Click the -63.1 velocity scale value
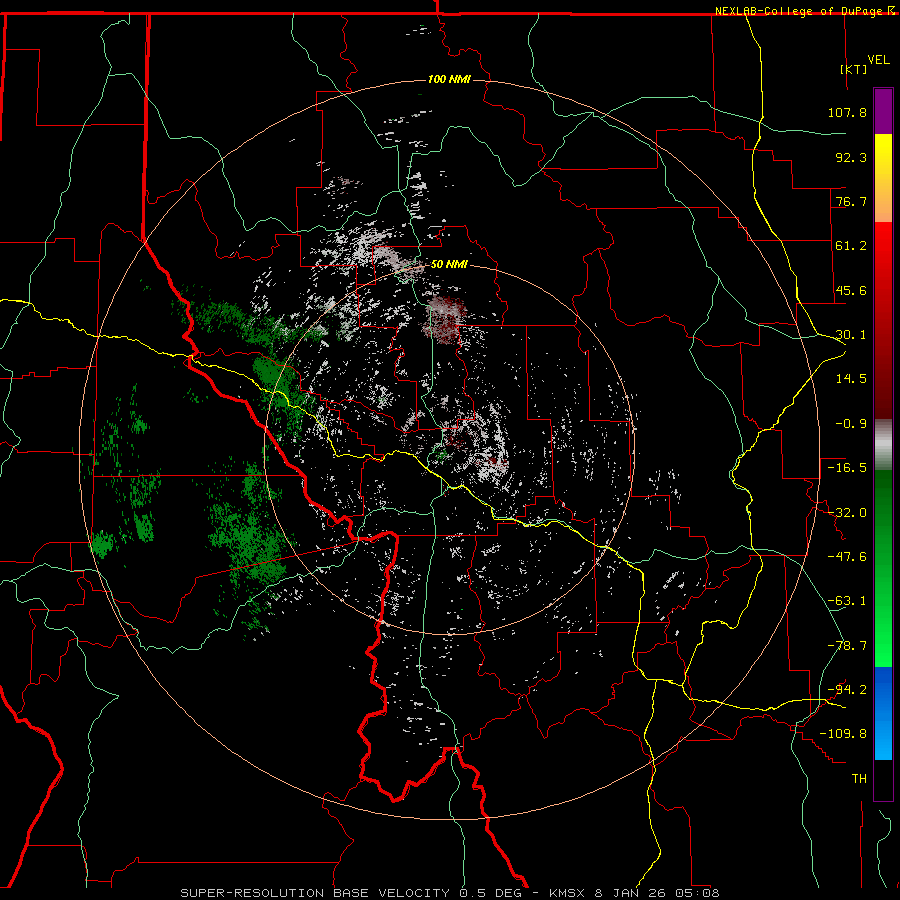 pyautogui.click(x=847, y=601)
